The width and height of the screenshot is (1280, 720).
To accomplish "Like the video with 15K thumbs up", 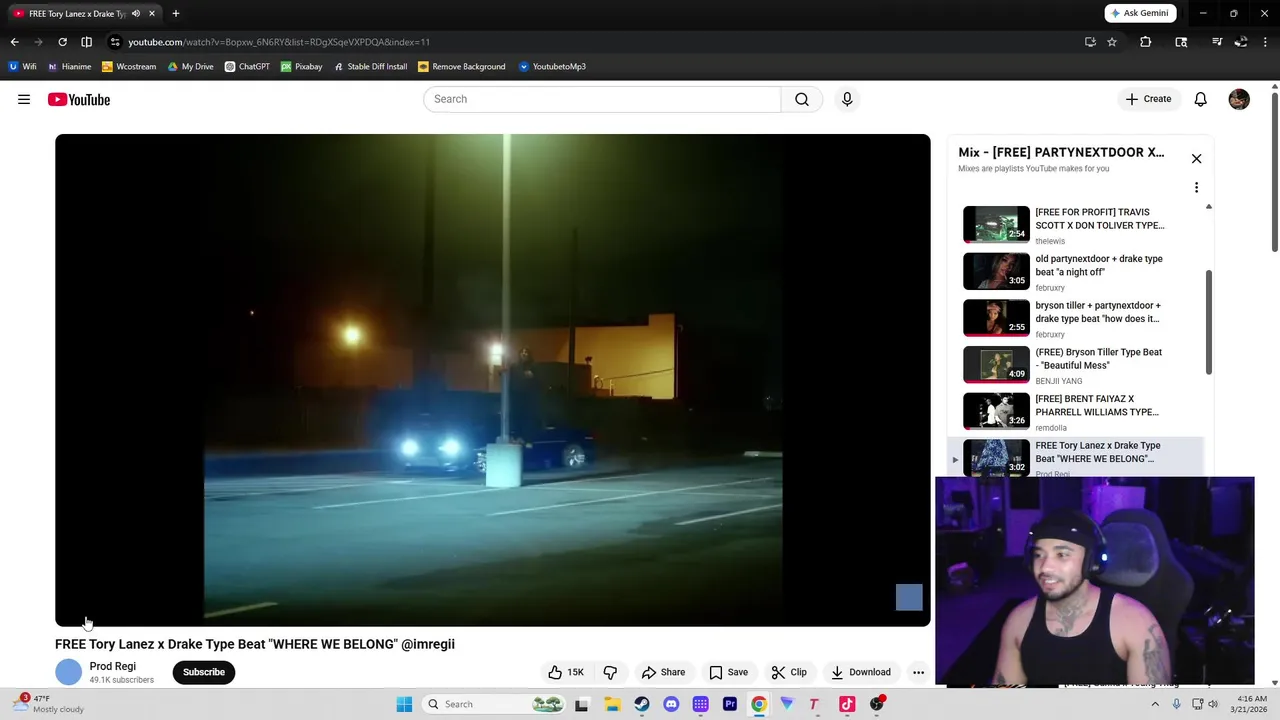I will (567, 672).
